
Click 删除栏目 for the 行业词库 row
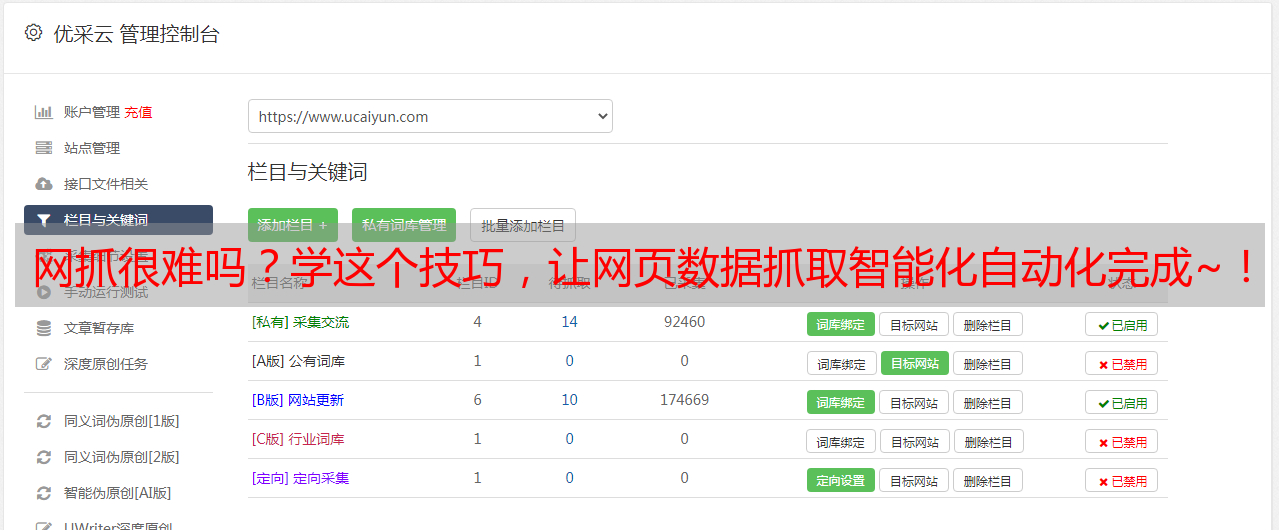pos(988,441)
